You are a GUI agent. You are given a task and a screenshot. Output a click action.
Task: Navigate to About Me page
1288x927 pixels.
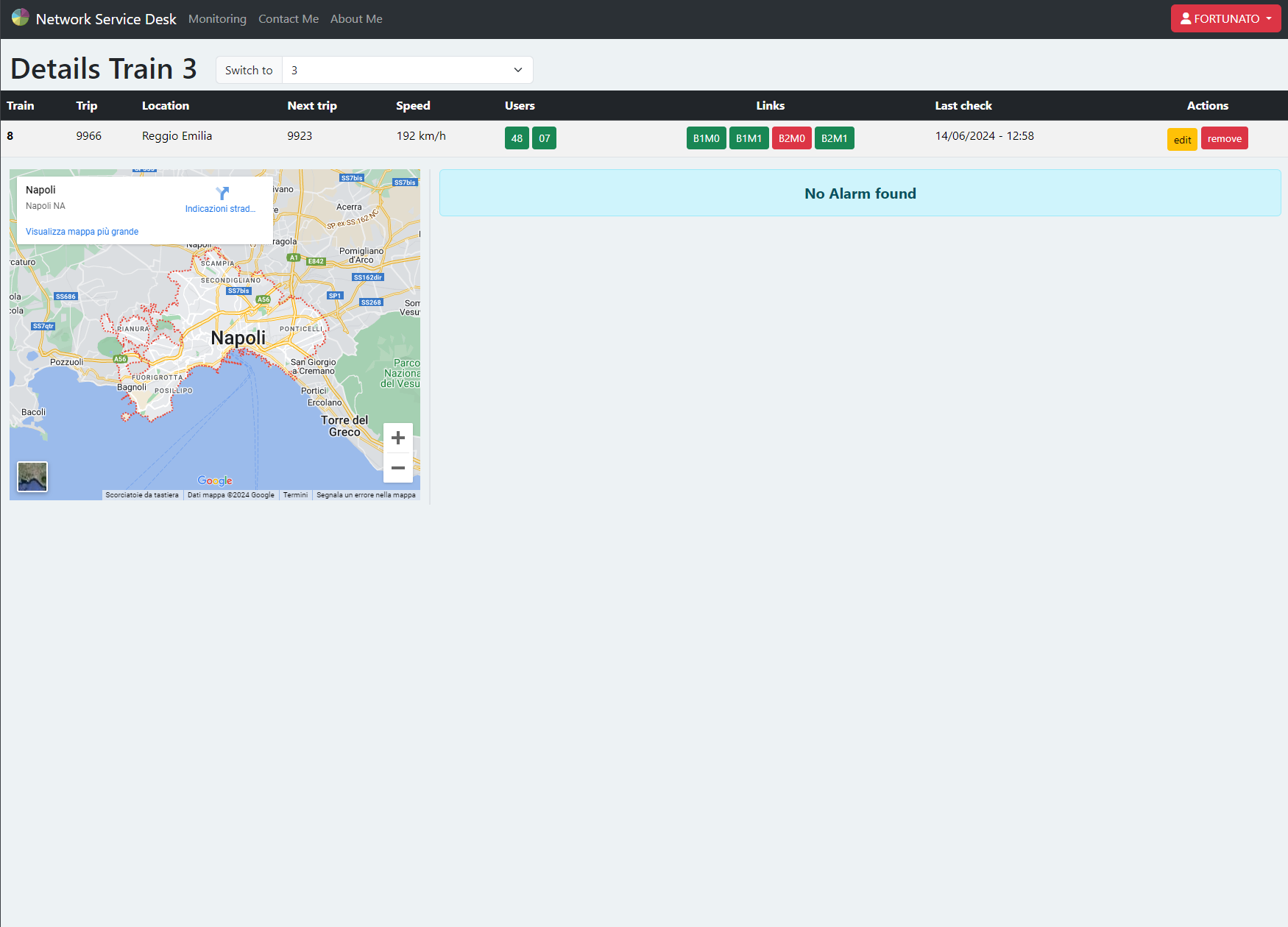pyautogui.click(x=356, y=19)
